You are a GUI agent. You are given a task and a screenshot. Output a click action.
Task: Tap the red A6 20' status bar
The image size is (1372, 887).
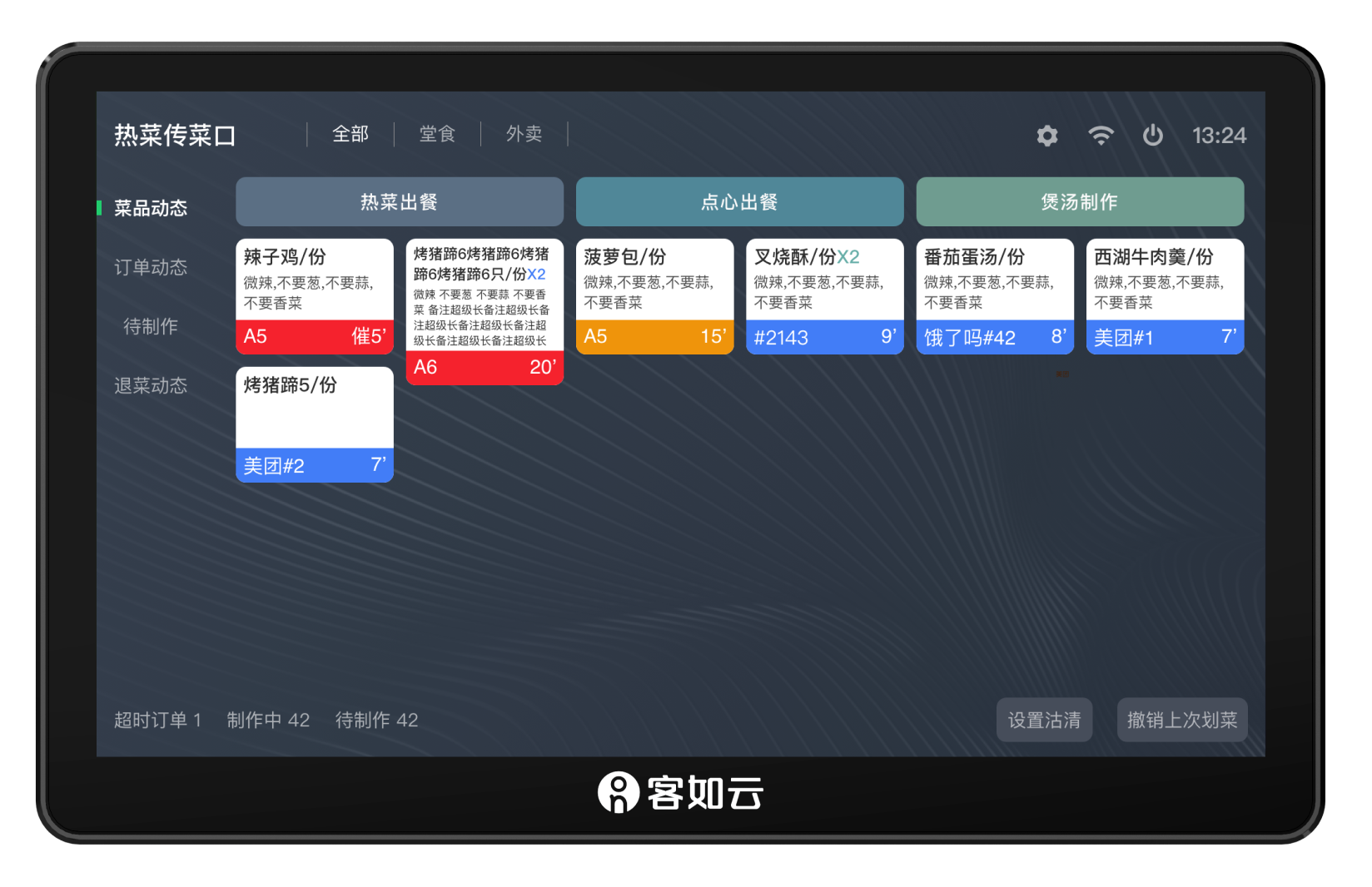(485, 367)
